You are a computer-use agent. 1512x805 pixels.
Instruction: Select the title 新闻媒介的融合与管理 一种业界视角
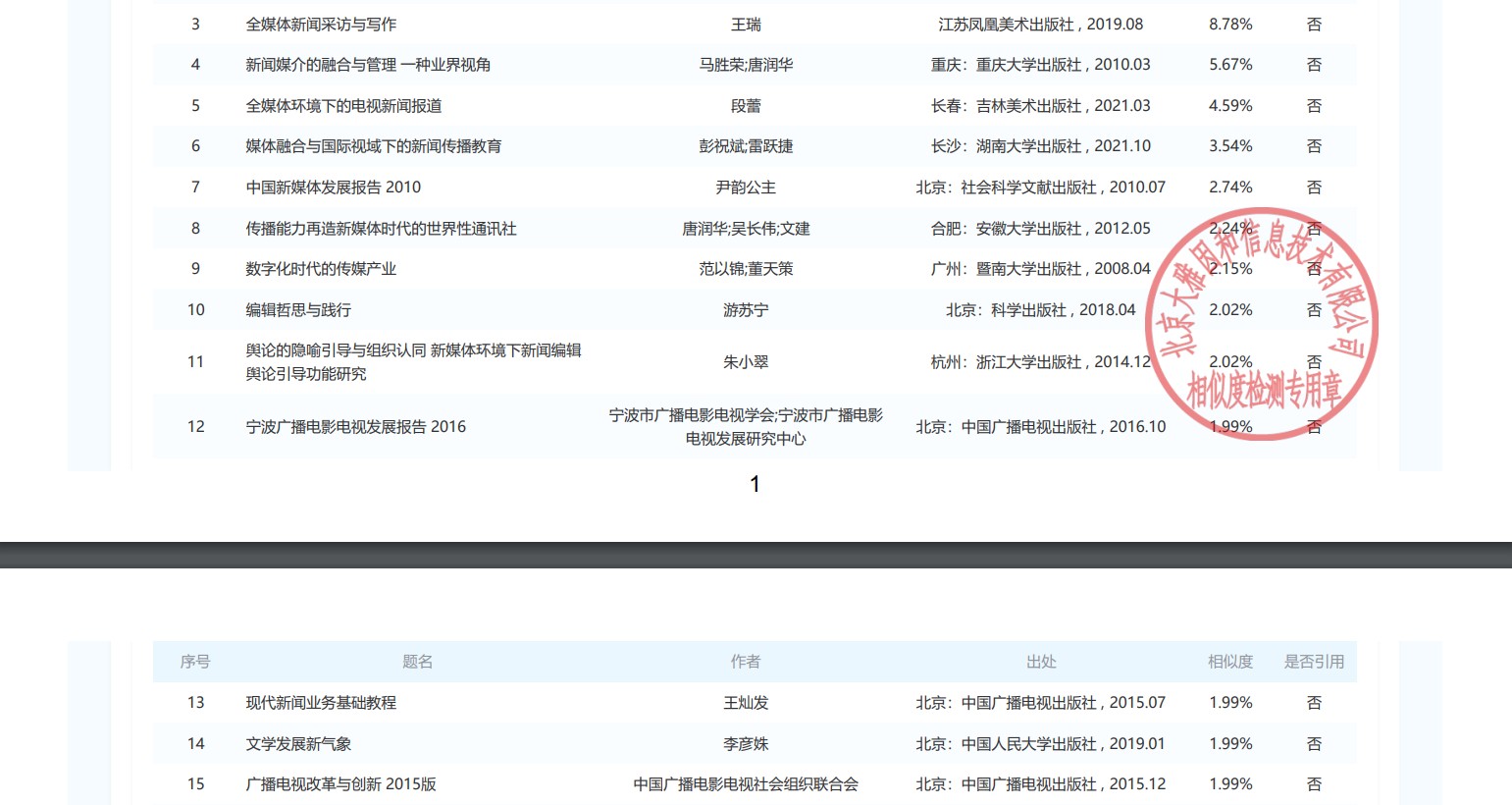[368, 65]
